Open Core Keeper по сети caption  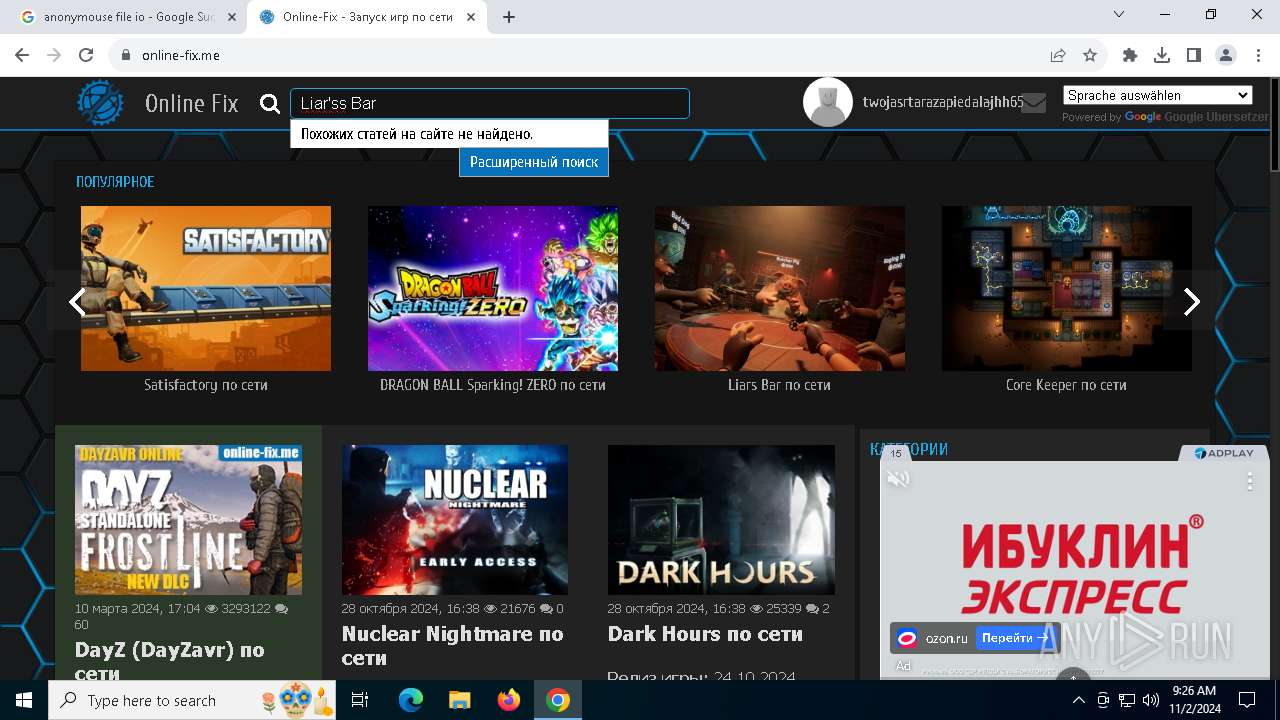coord(1066,385)
